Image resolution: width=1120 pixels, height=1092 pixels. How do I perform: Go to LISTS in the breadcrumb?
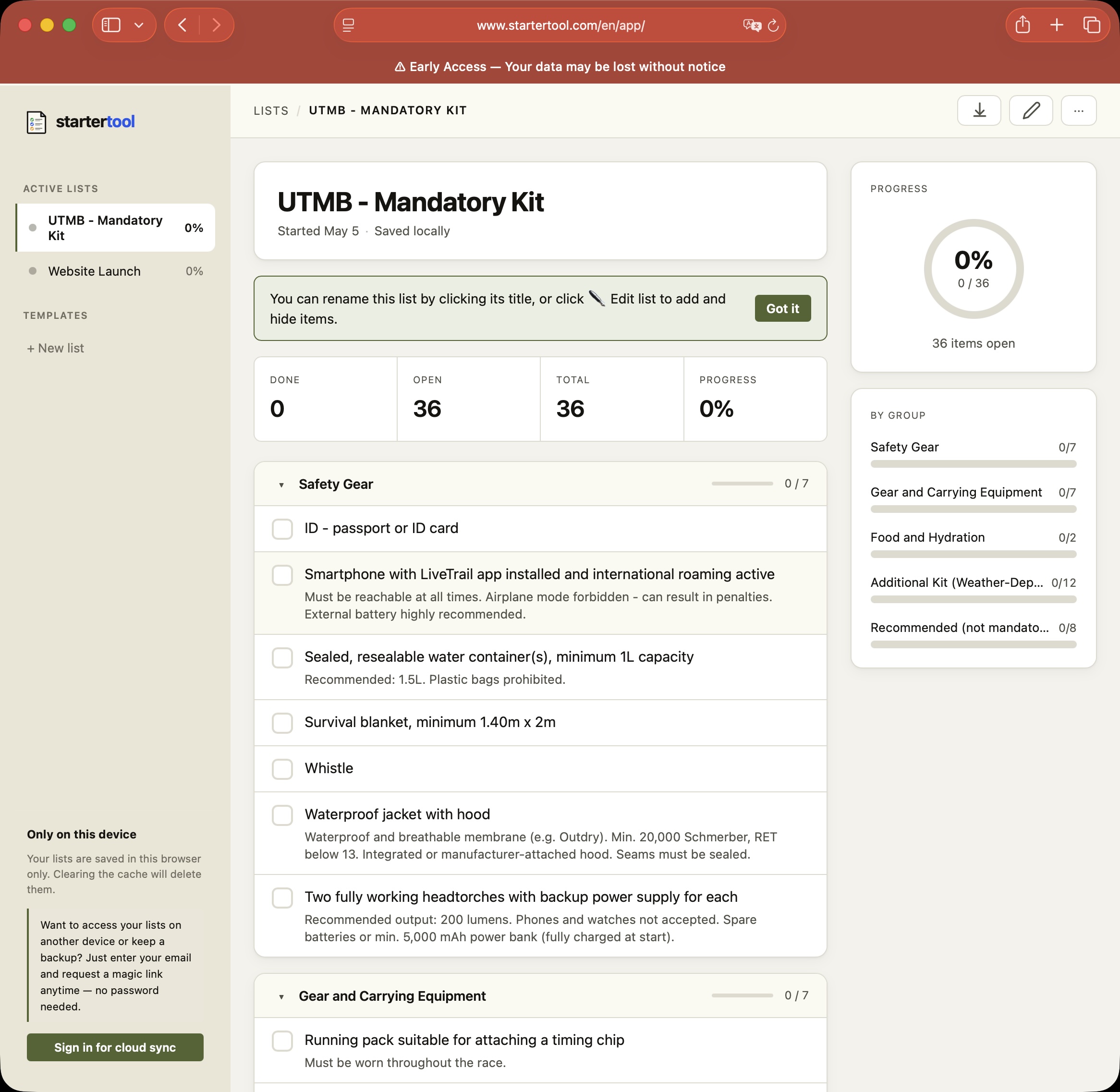[x=271, y=111]
